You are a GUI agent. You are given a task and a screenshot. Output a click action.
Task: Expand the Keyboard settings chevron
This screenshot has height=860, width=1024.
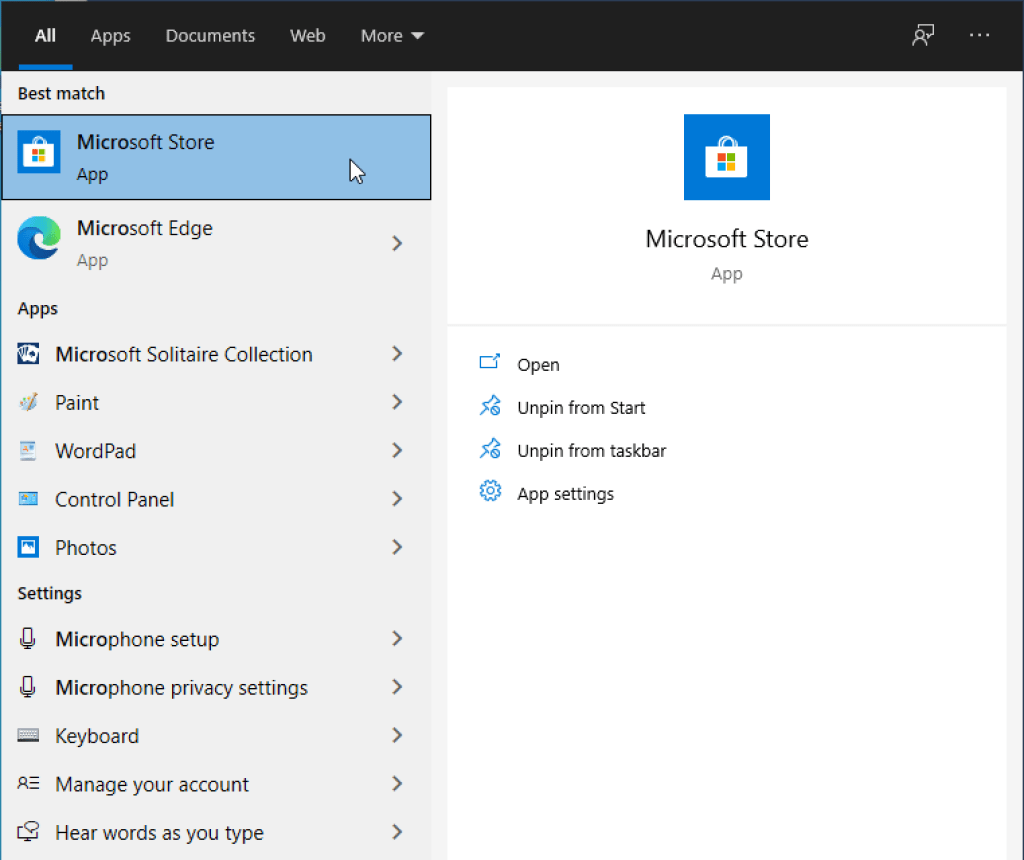397,736
